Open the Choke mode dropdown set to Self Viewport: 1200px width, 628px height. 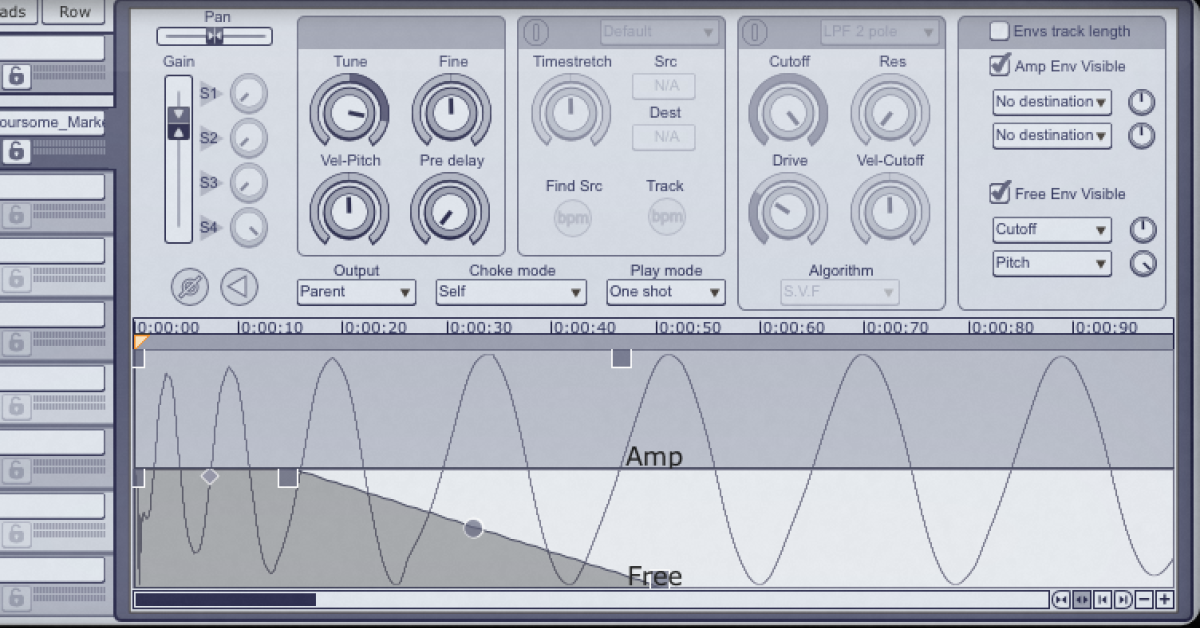coord(510,292)
